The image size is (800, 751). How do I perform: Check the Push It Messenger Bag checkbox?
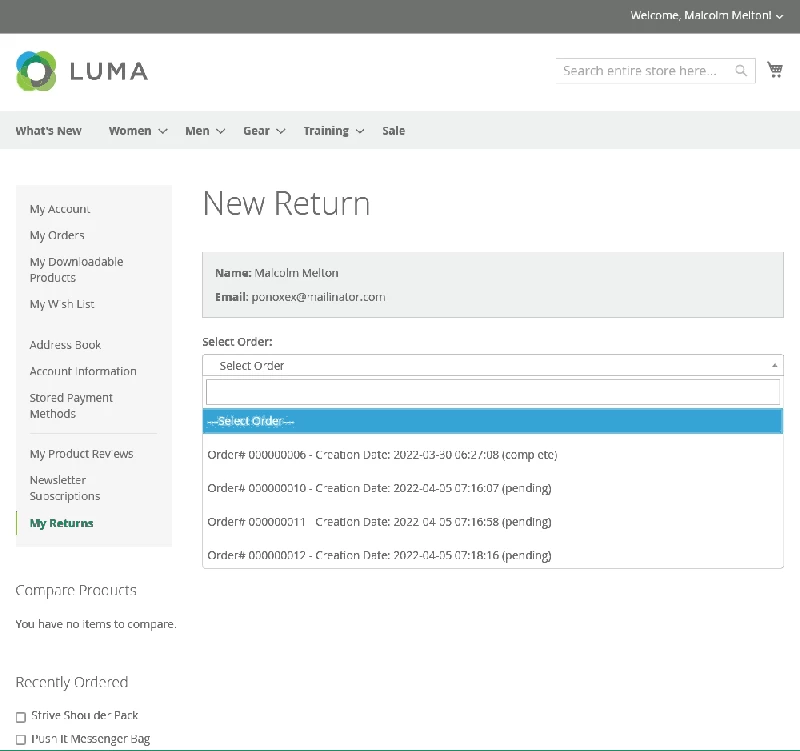tap(21, 739)
